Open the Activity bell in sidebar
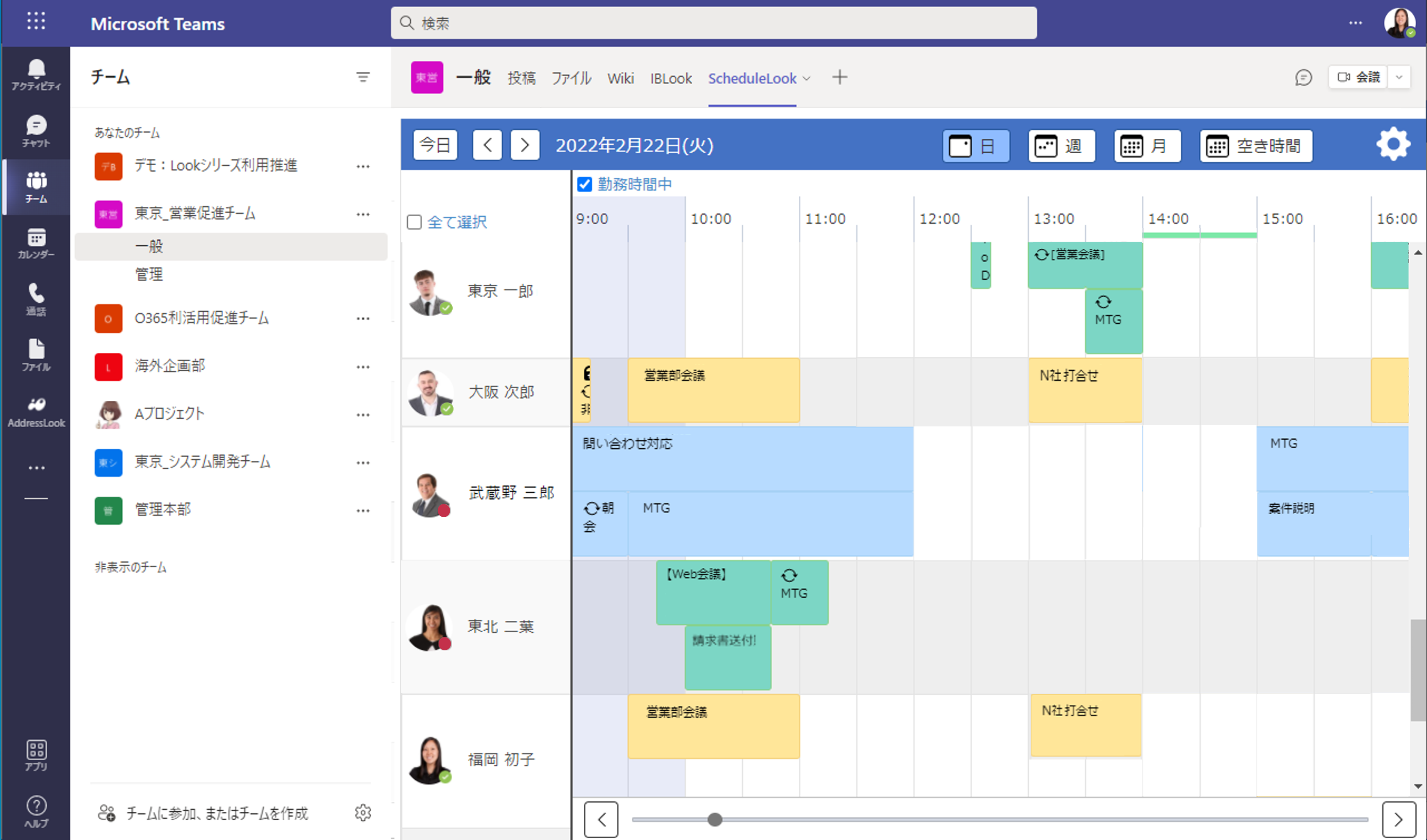This screenshot has width=1427, height=840. (36, 75)
